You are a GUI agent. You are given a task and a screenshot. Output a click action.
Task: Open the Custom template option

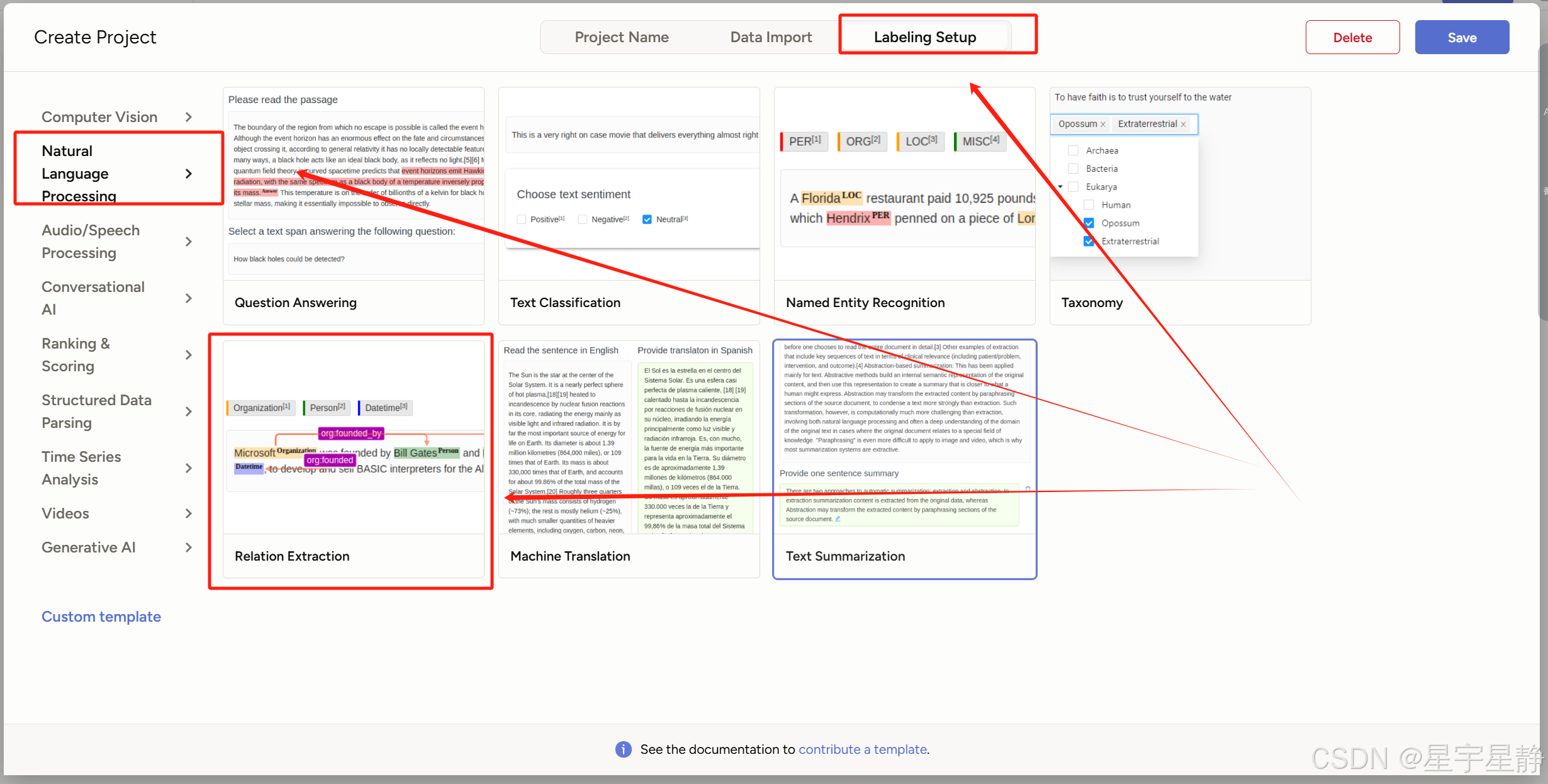tap(101, 617)
